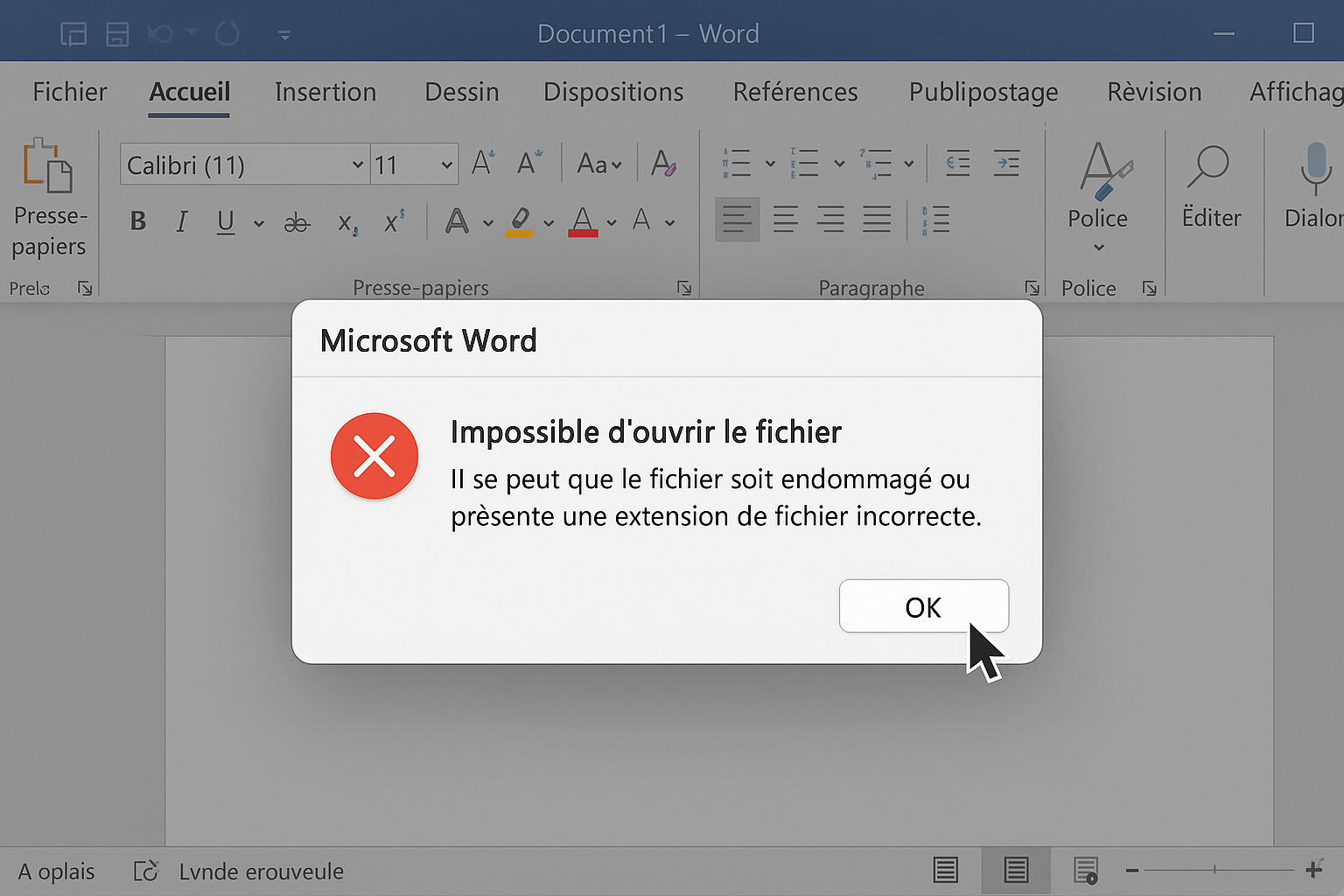Image resolution: width=1344 pixels, height=896 pixels.
Task: Click the accessibility check icon in status bar
Action: (146, 871)
